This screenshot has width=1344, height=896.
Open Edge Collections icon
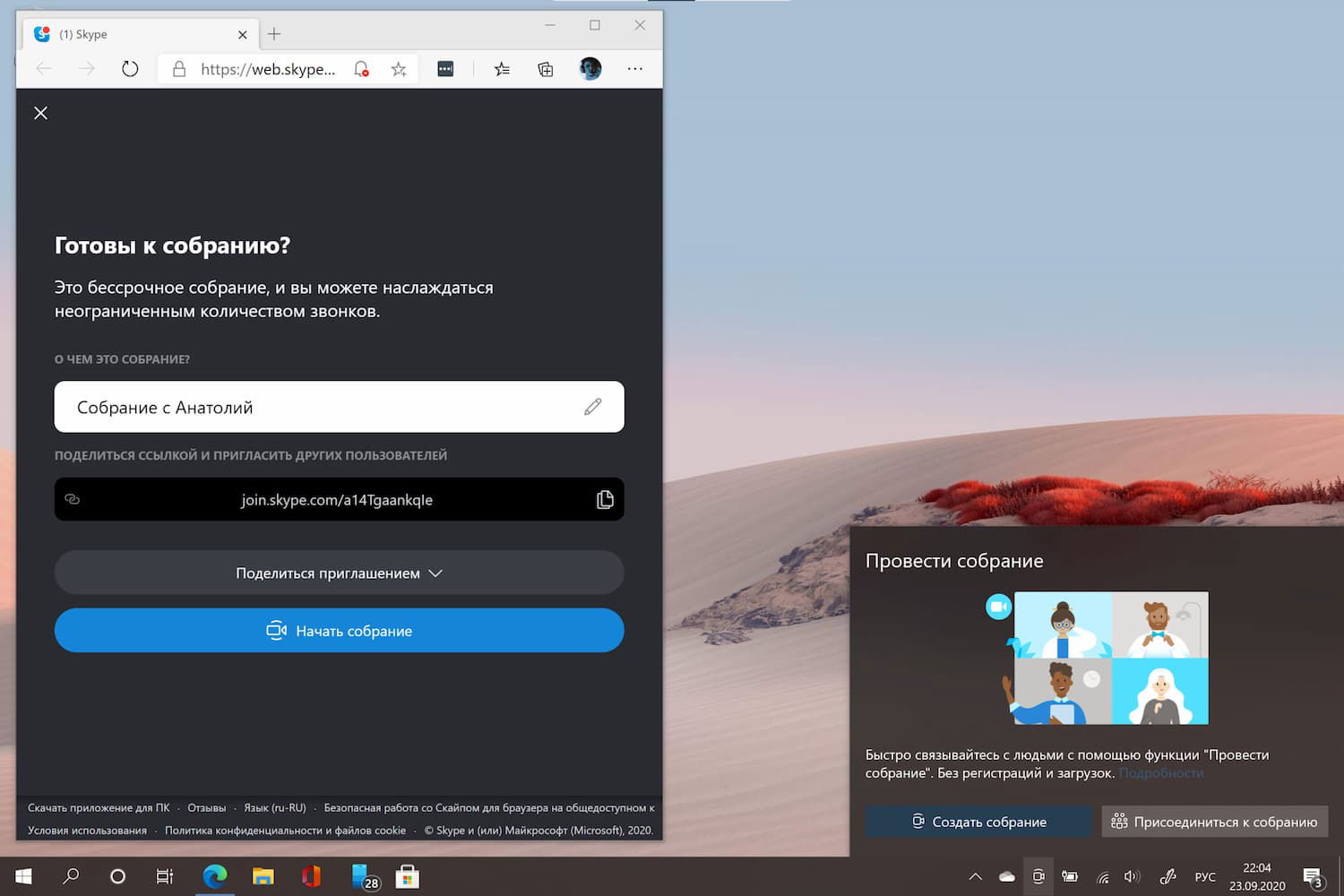[x=545, y=69]
